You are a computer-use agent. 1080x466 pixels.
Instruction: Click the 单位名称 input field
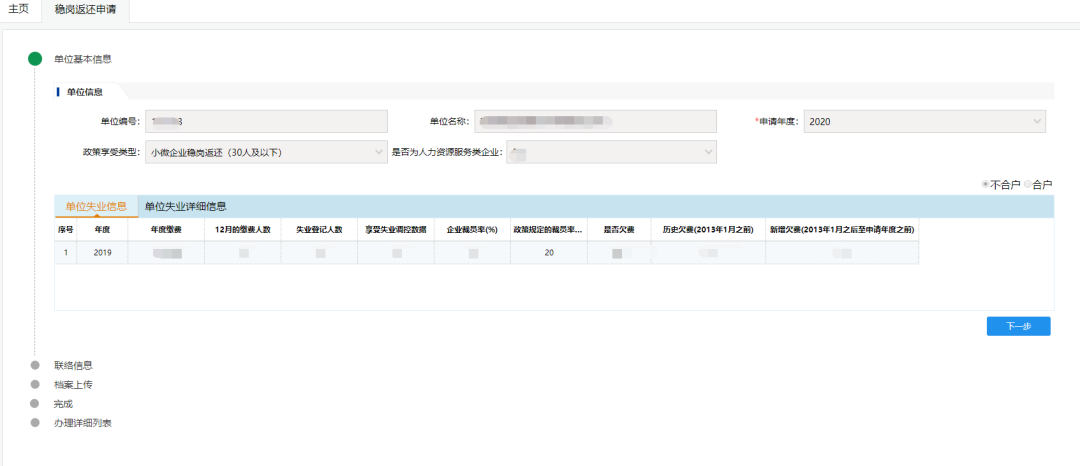(x=596, y=121)
